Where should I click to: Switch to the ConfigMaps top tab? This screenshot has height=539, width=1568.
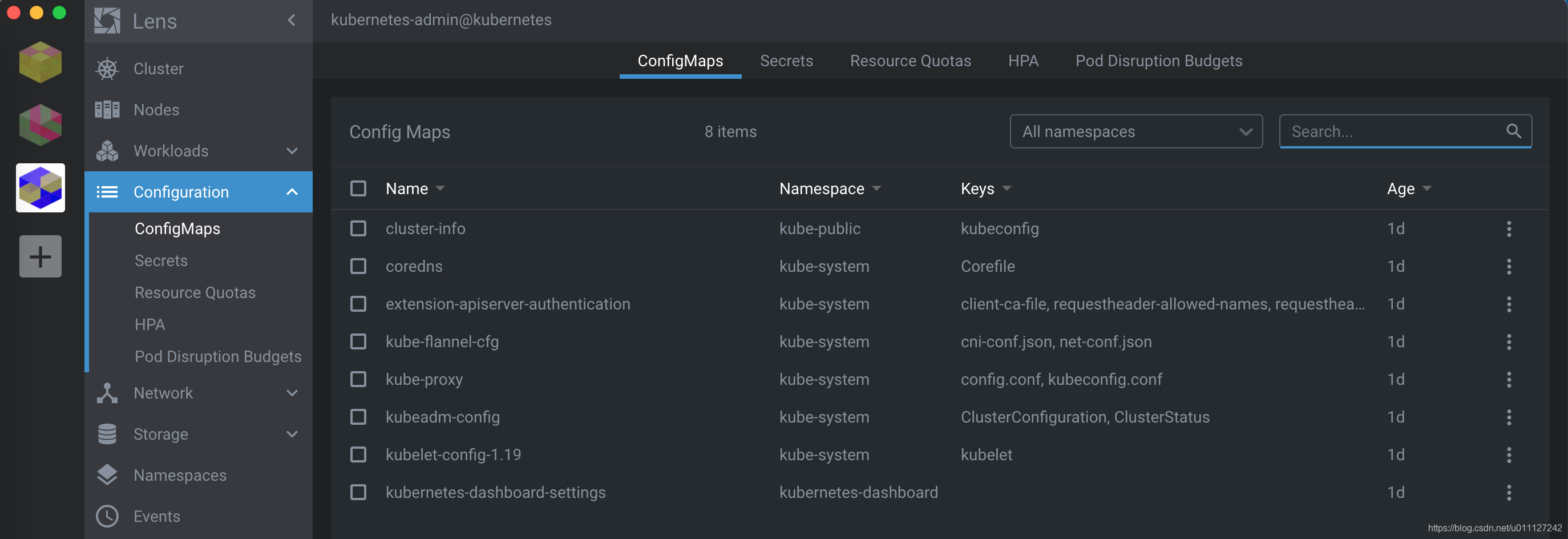coord(680,61)
